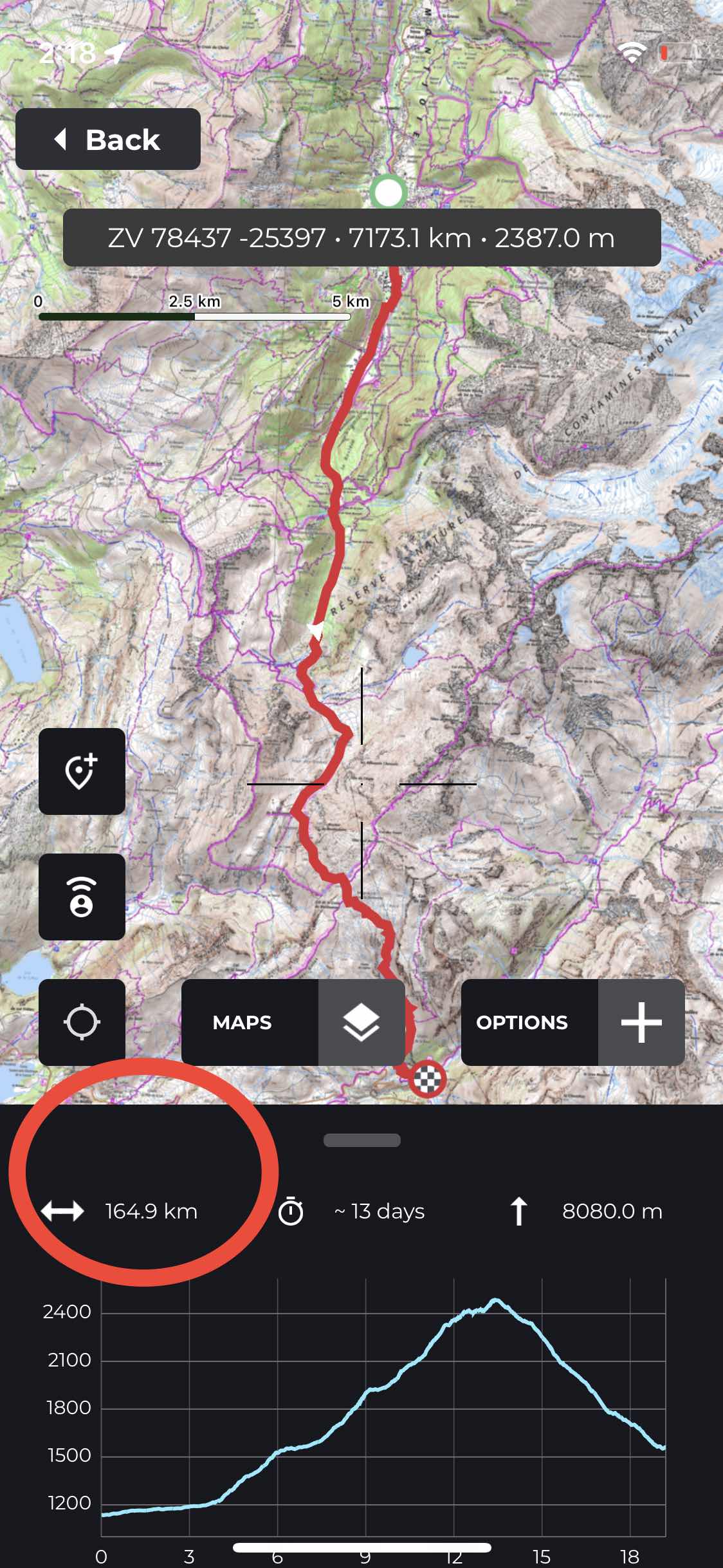Tap the white direction arrow on route

pos(315,630)
